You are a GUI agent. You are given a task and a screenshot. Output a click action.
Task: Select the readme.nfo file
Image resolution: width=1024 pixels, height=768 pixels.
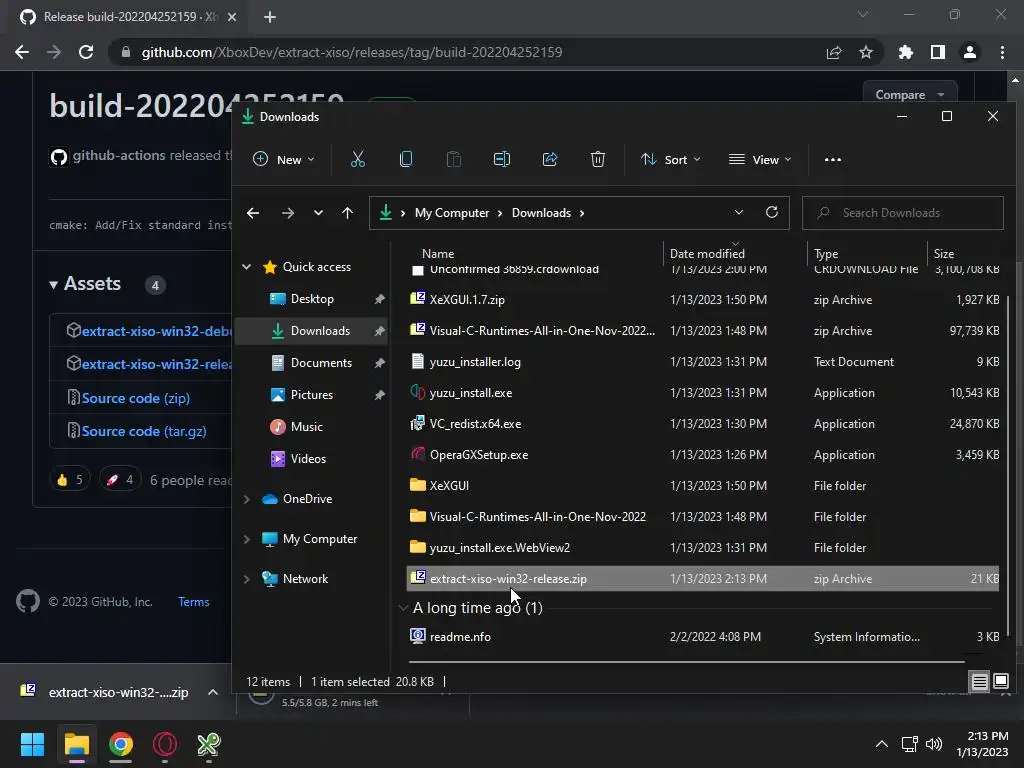[703, 637]
